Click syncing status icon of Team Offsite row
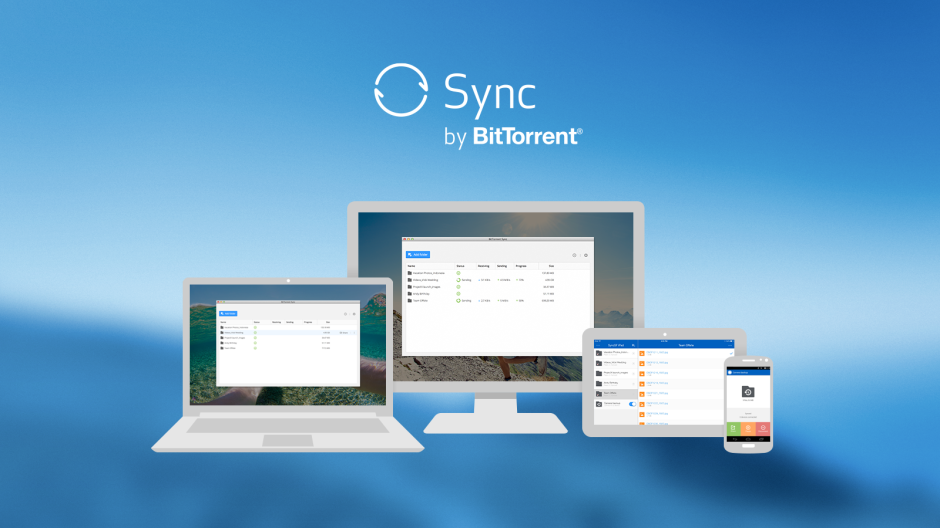Viewport: 940px width, 528px height. pos(459,300)
